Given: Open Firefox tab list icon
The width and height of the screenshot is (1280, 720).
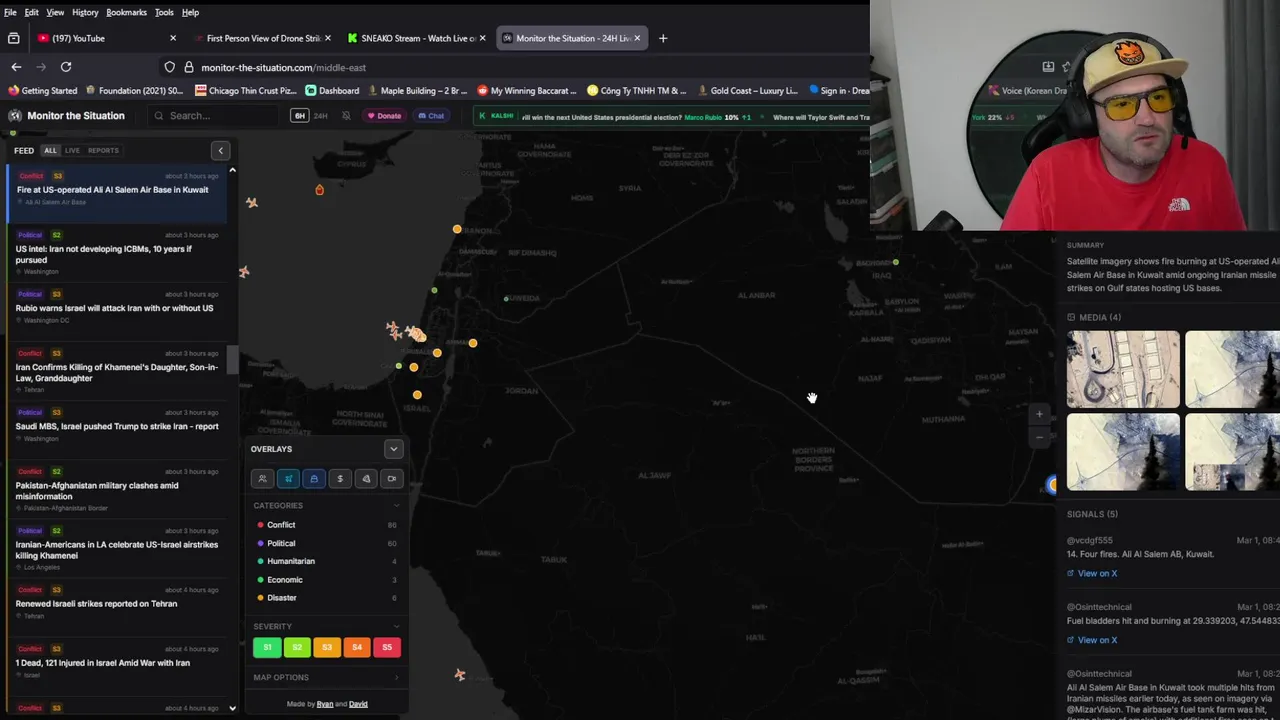Looking at the screenshot, I should click(x=13, y=38).
